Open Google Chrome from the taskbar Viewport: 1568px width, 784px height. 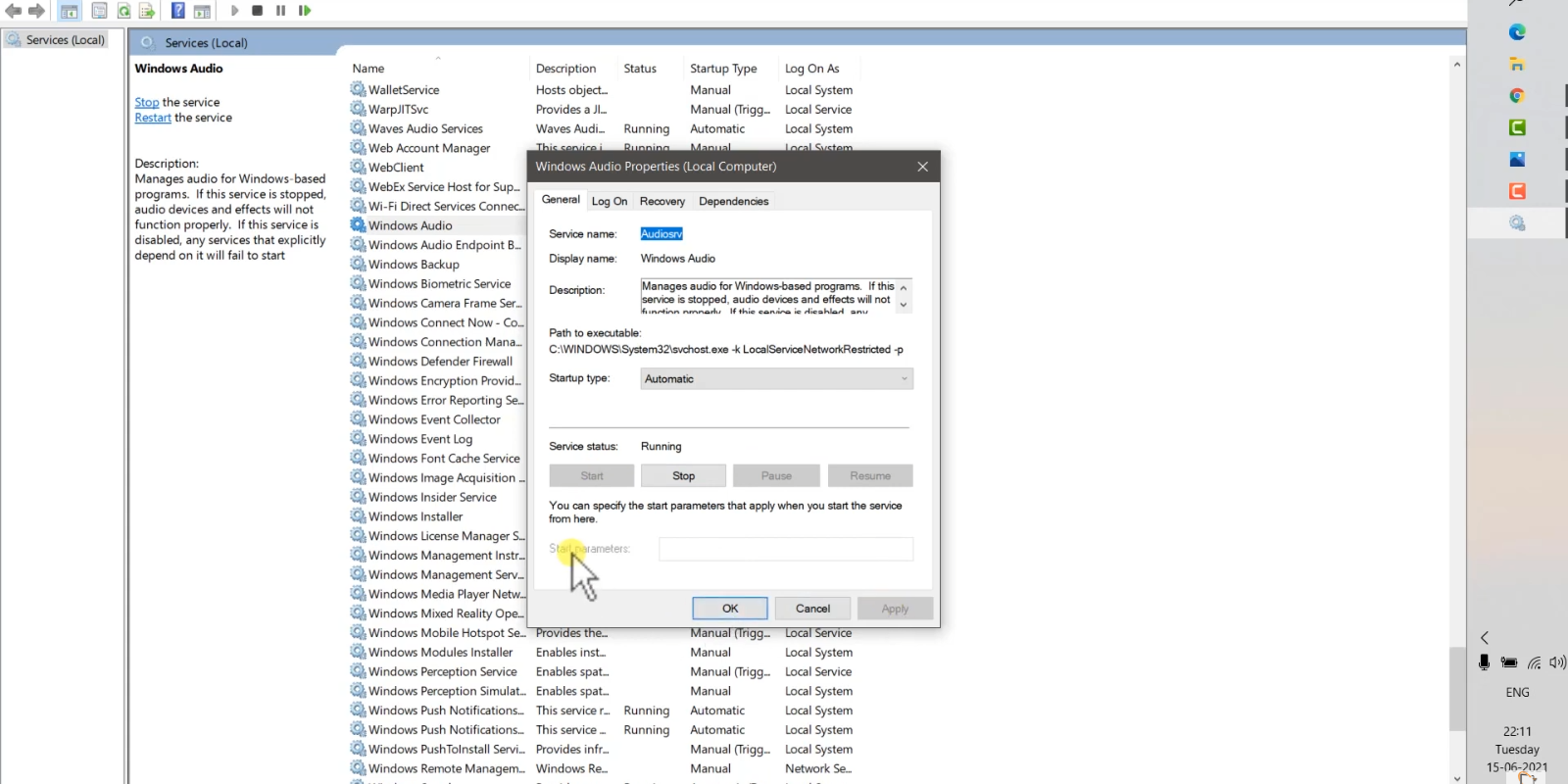tap(1517, 95)
